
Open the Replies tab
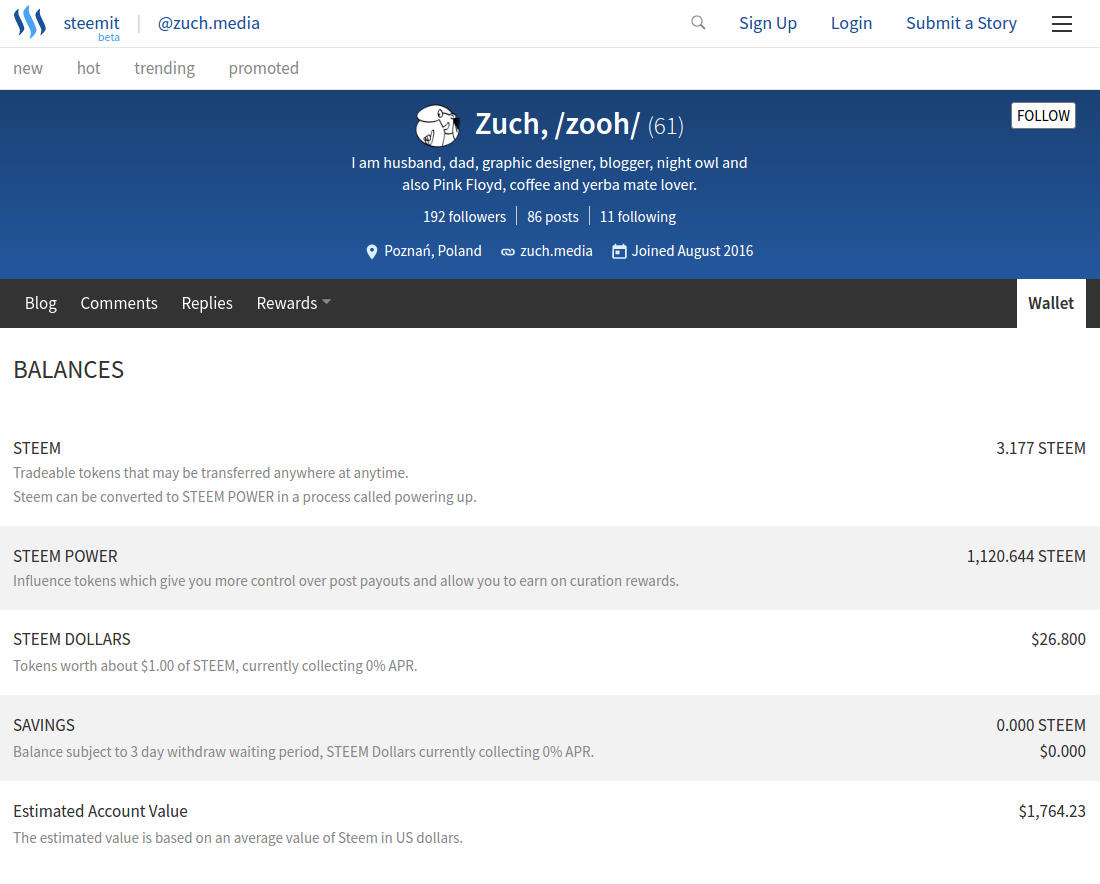click(x=207, y=303)
